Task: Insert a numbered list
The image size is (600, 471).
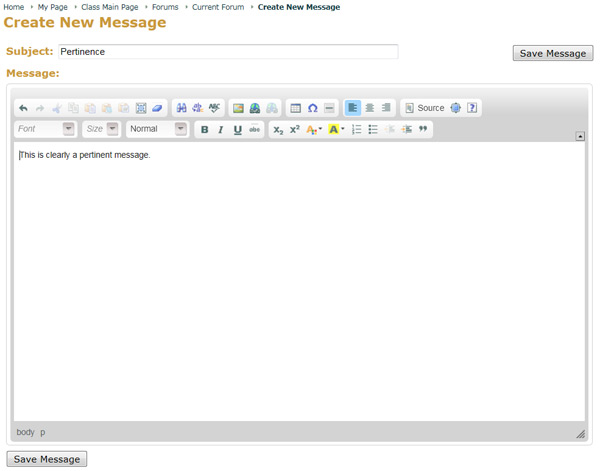Action: click(x=356, y=130)
